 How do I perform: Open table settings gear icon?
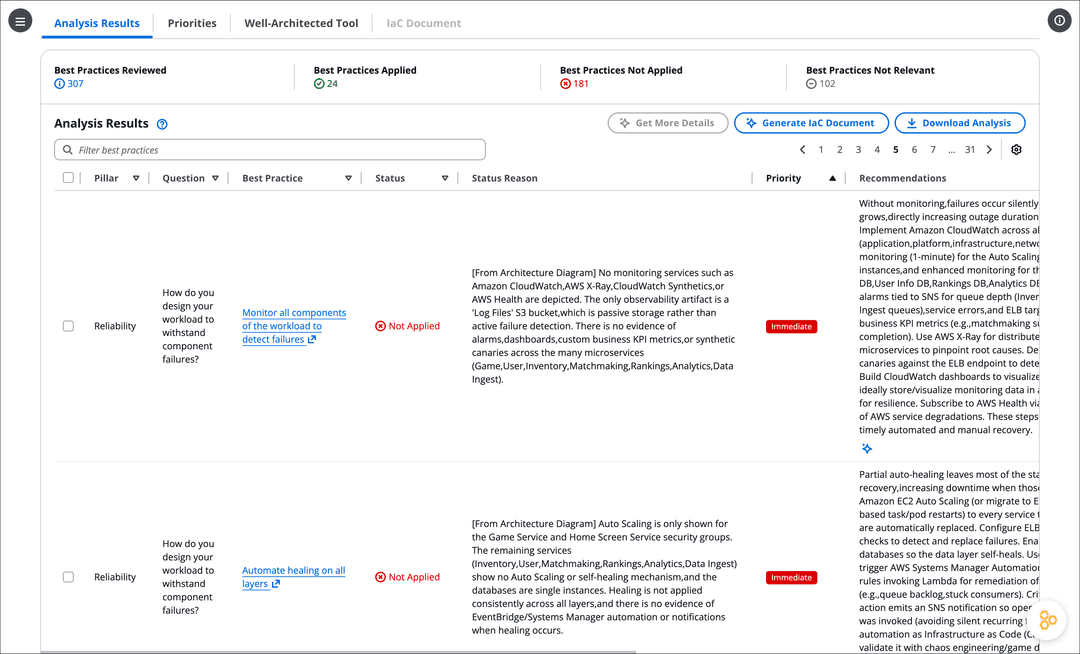(1016, 149)
